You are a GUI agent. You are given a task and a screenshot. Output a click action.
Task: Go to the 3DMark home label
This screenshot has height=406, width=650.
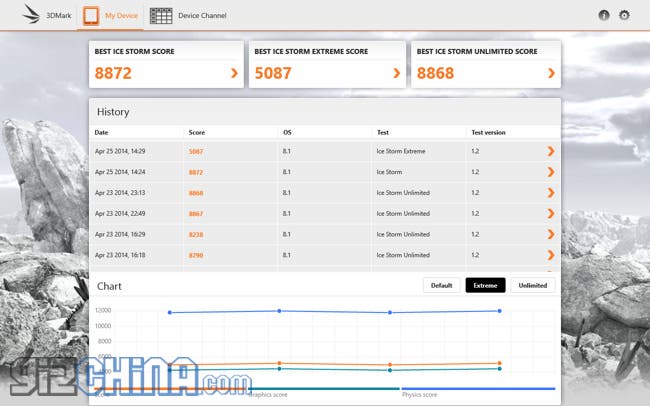(59, 16)
